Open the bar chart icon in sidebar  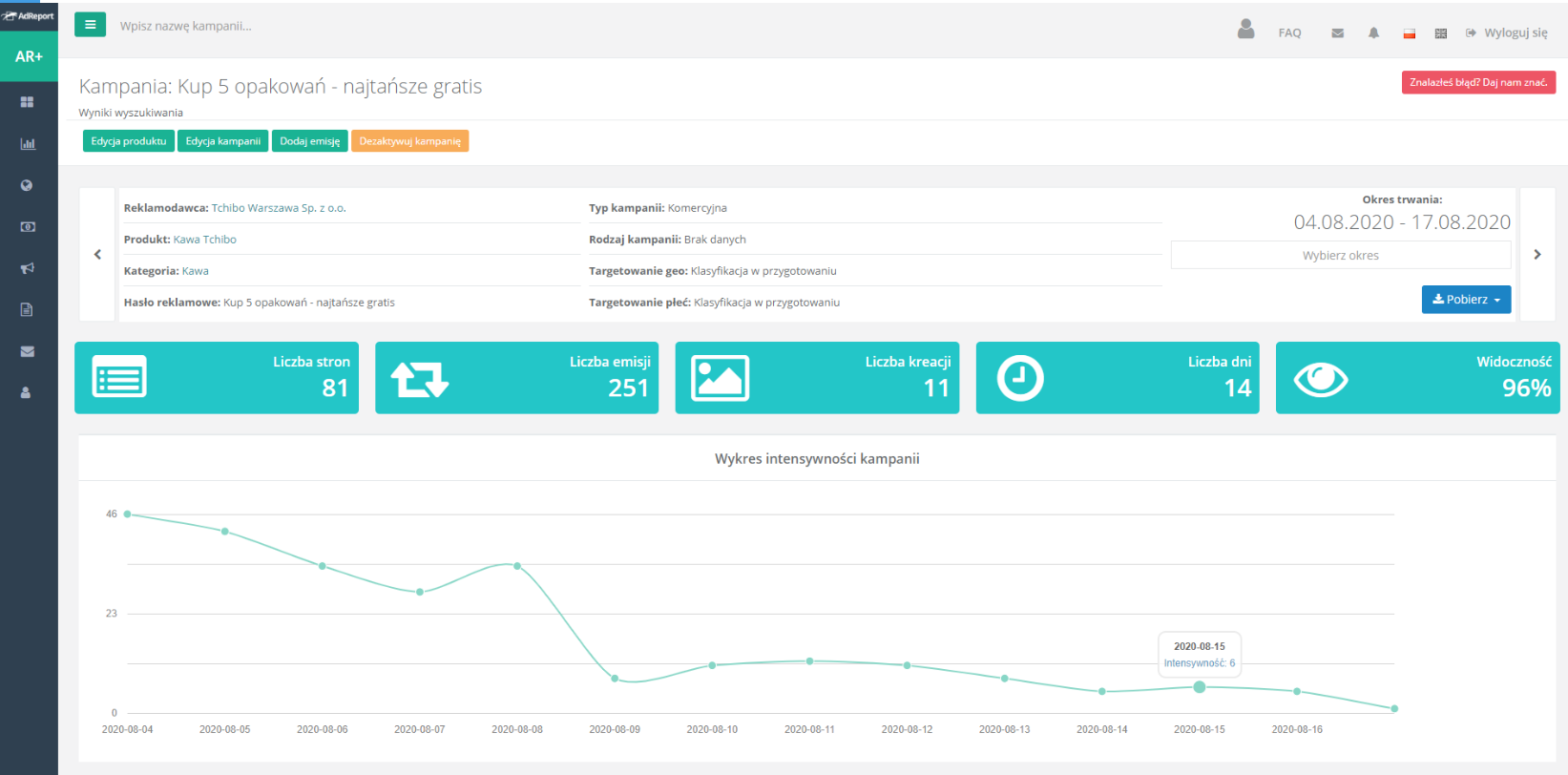point(28,144)
